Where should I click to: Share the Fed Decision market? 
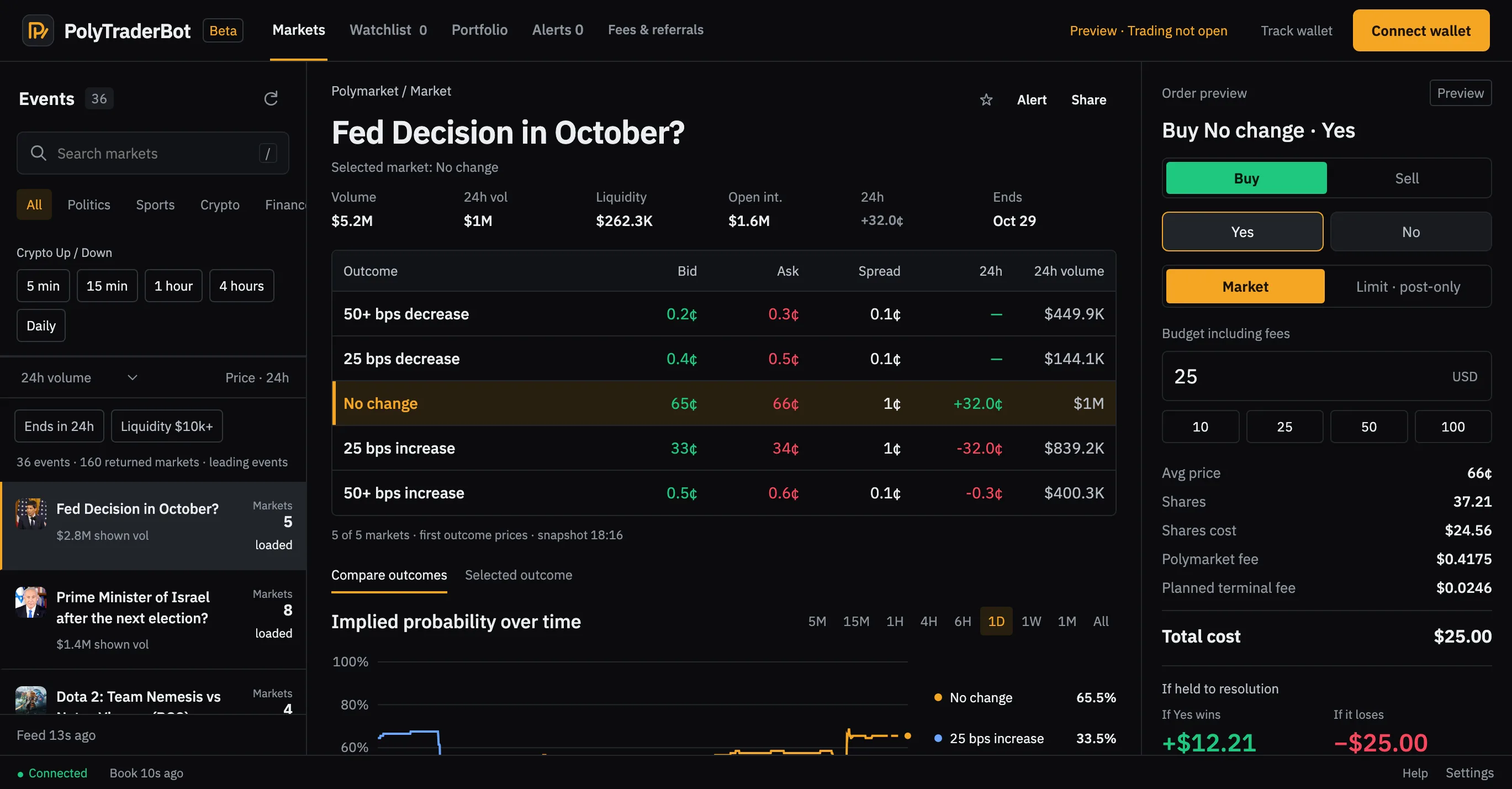point(1089,100)
